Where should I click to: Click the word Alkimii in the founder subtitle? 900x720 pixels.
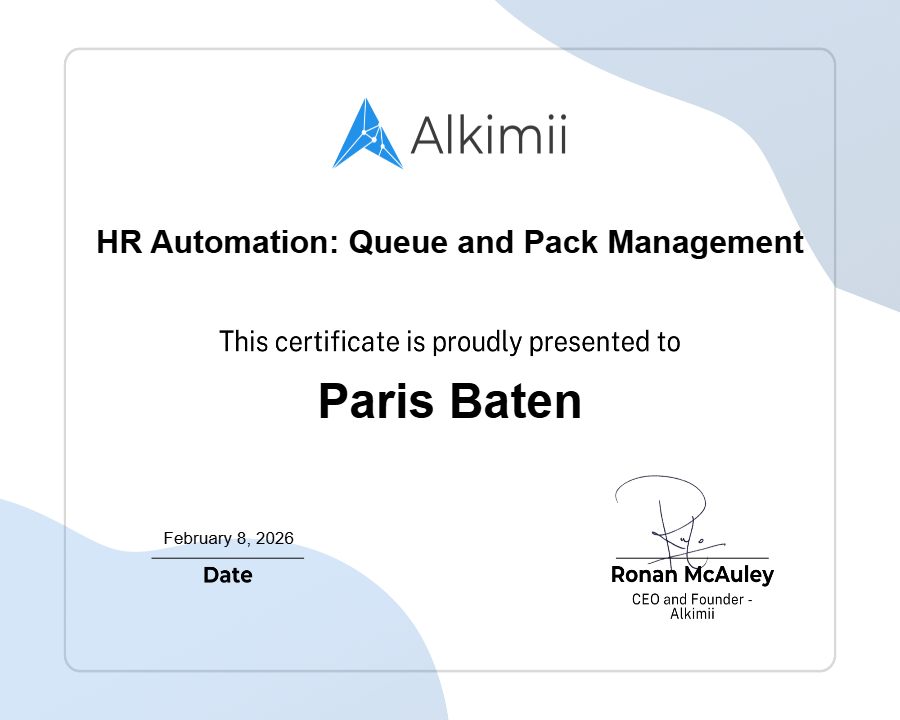tap(692, 614)
